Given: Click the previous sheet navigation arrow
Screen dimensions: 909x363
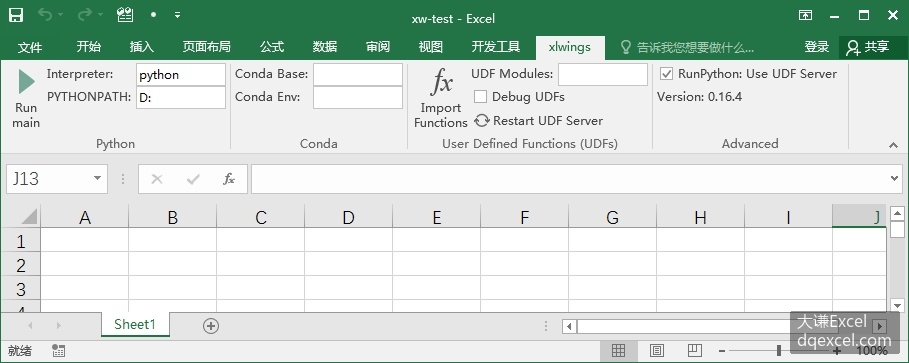Looking at the screenshot, I should click(30, 326).
